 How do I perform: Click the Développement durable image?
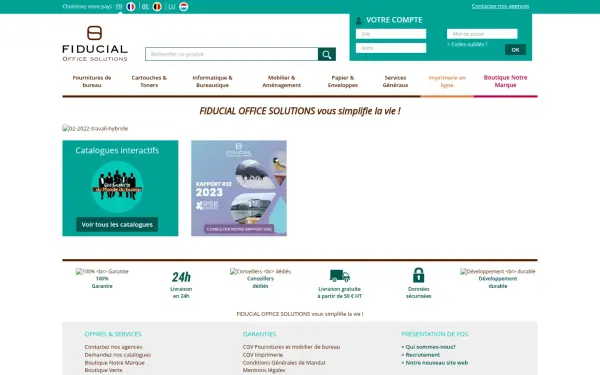(497, 271)
